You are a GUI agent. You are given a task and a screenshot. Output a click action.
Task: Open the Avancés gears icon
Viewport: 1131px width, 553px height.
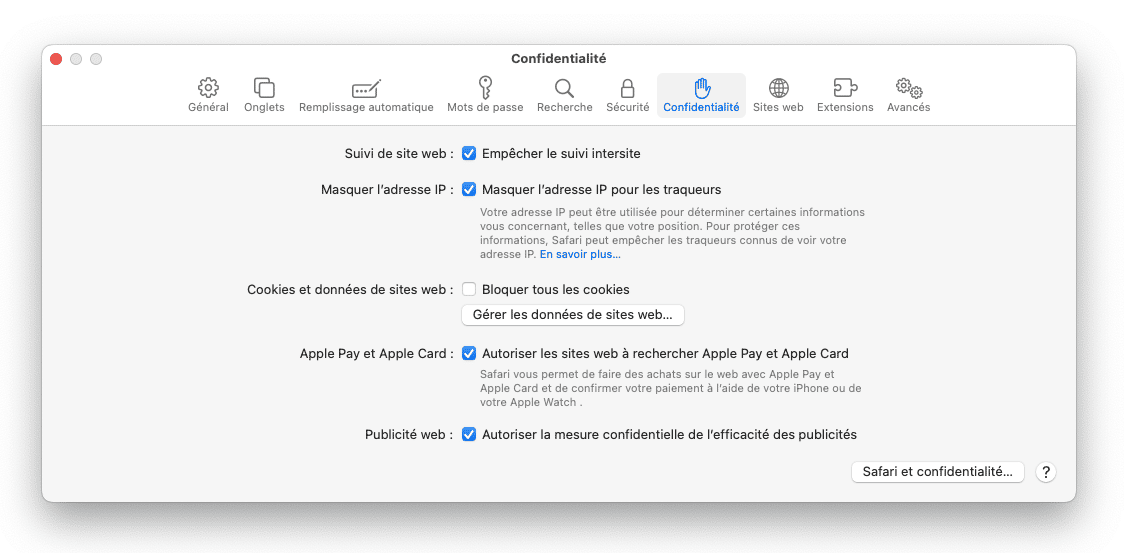tap(908, 89)
